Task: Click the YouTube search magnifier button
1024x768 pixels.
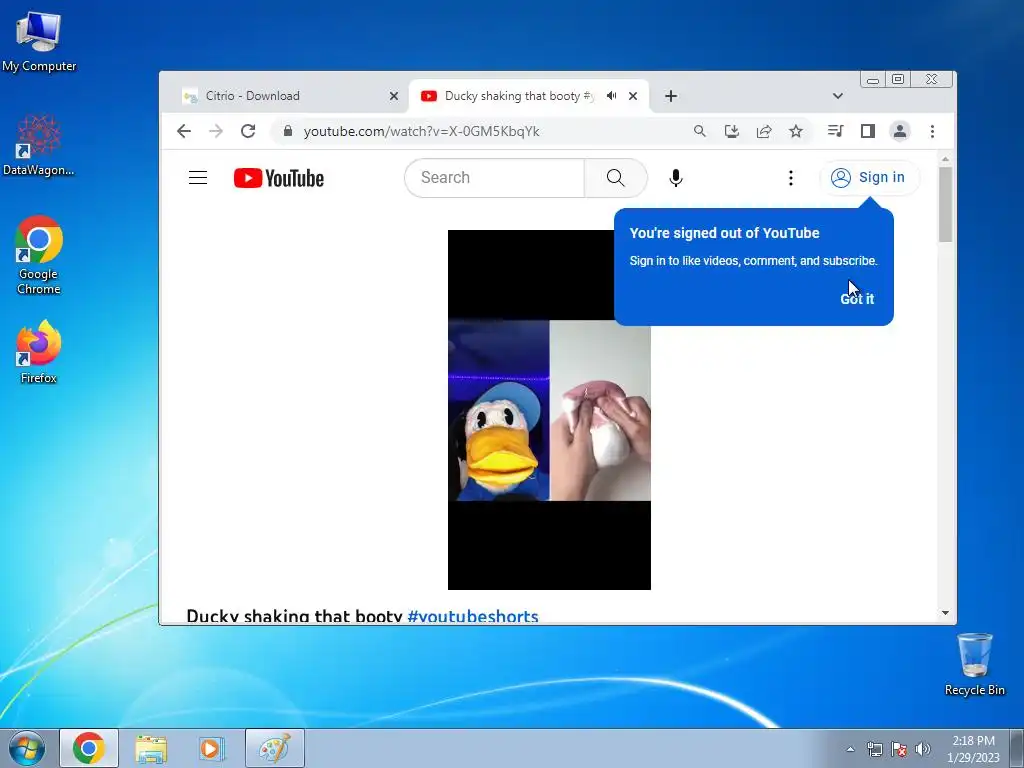Action: coord(615,178)
